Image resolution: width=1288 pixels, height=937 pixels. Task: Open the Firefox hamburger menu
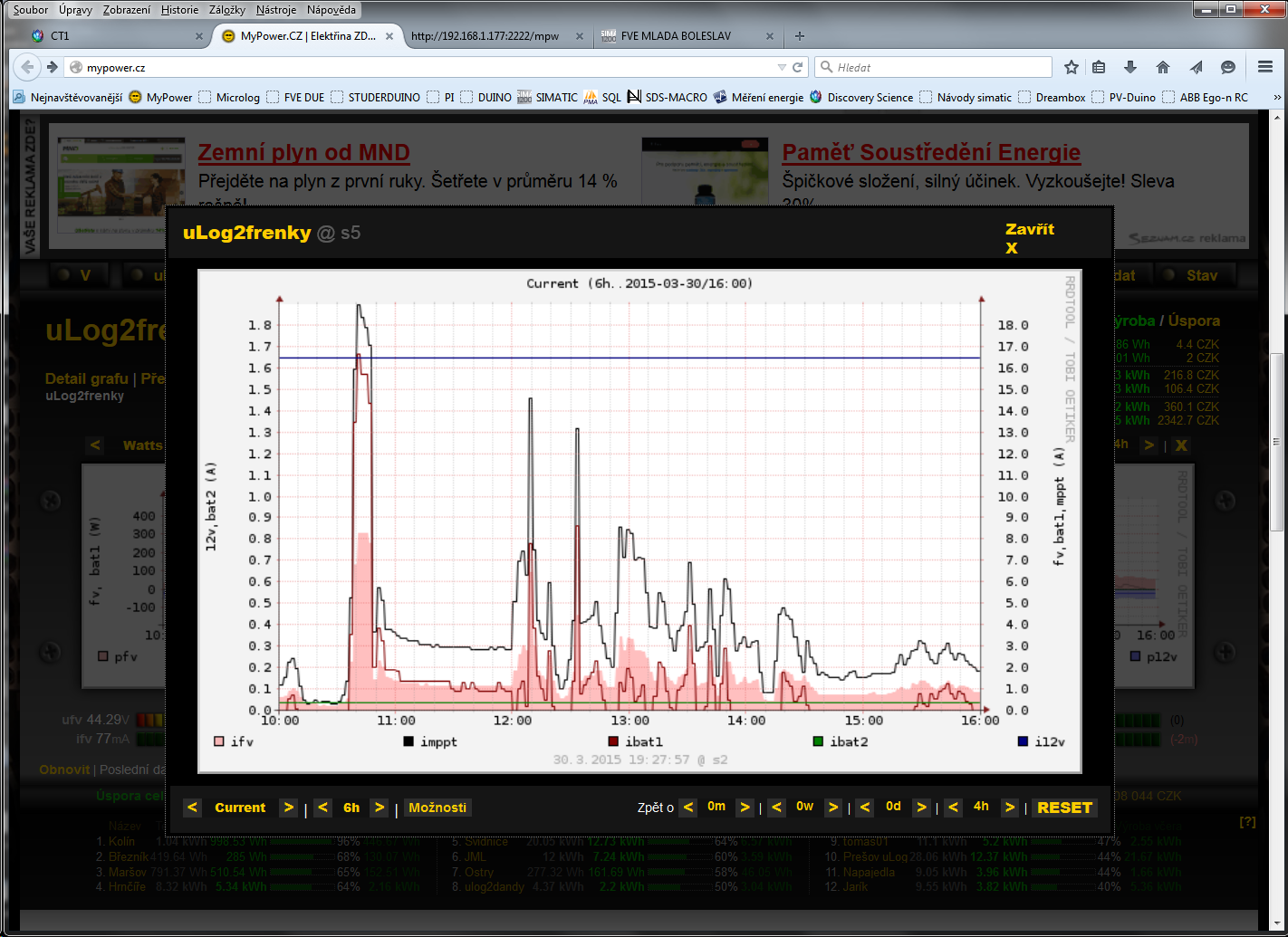(1265, 67)
